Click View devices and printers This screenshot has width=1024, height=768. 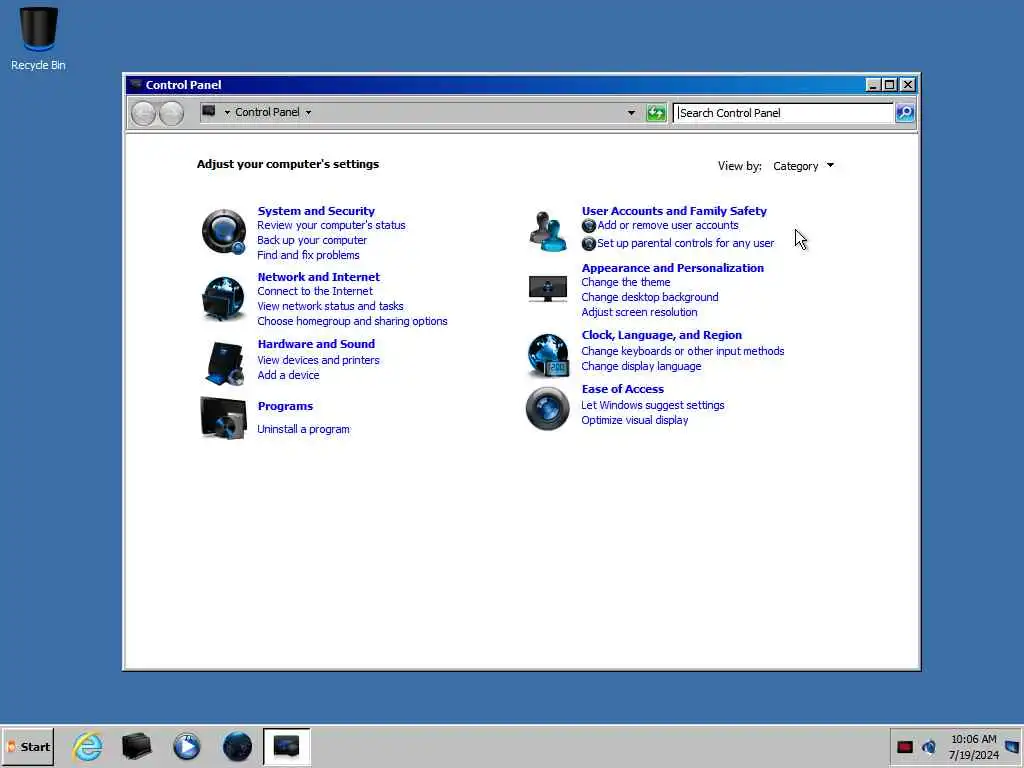(318, 360)
